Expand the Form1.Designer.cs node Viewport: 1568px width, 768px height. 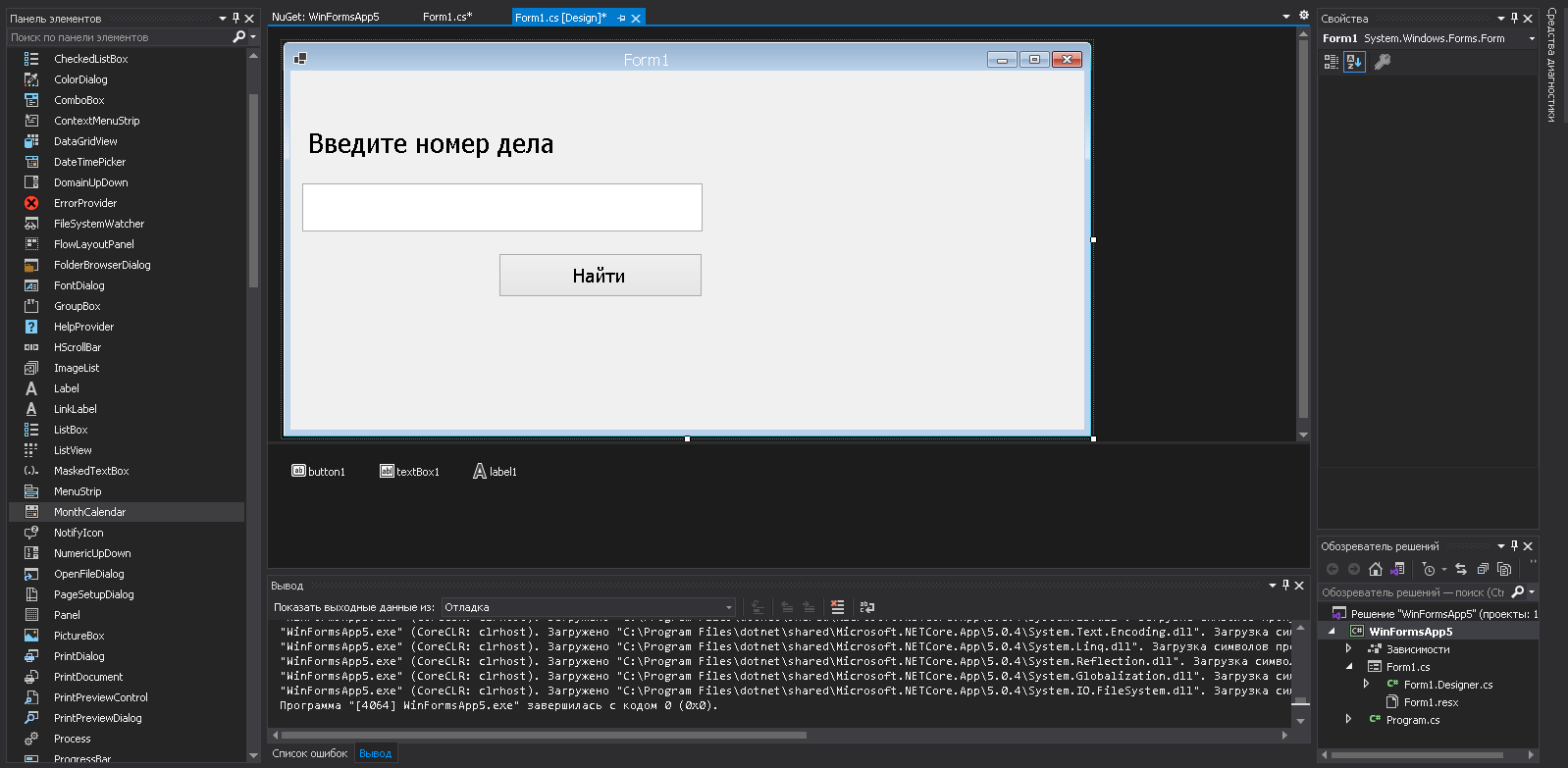tap(1366, 684)
